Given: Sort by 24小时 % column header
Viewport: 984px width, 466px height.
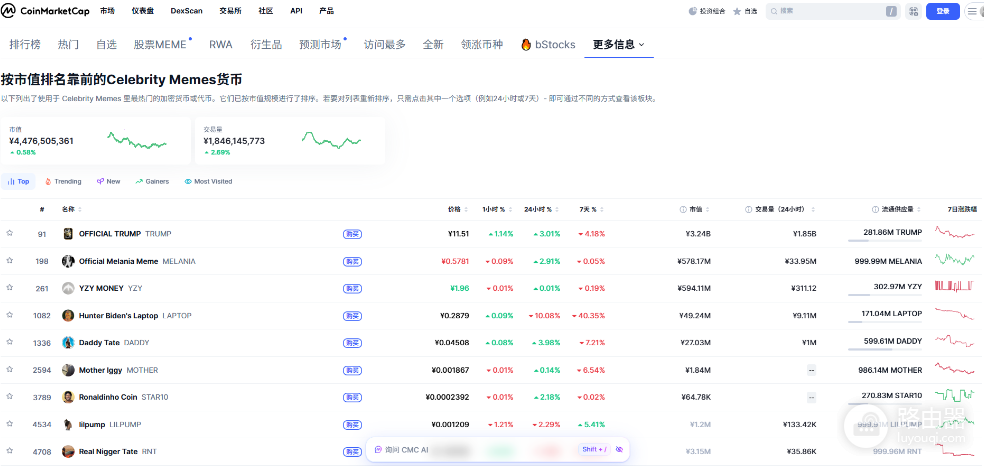Looking at the screenshot, I should tap(542, 209).
